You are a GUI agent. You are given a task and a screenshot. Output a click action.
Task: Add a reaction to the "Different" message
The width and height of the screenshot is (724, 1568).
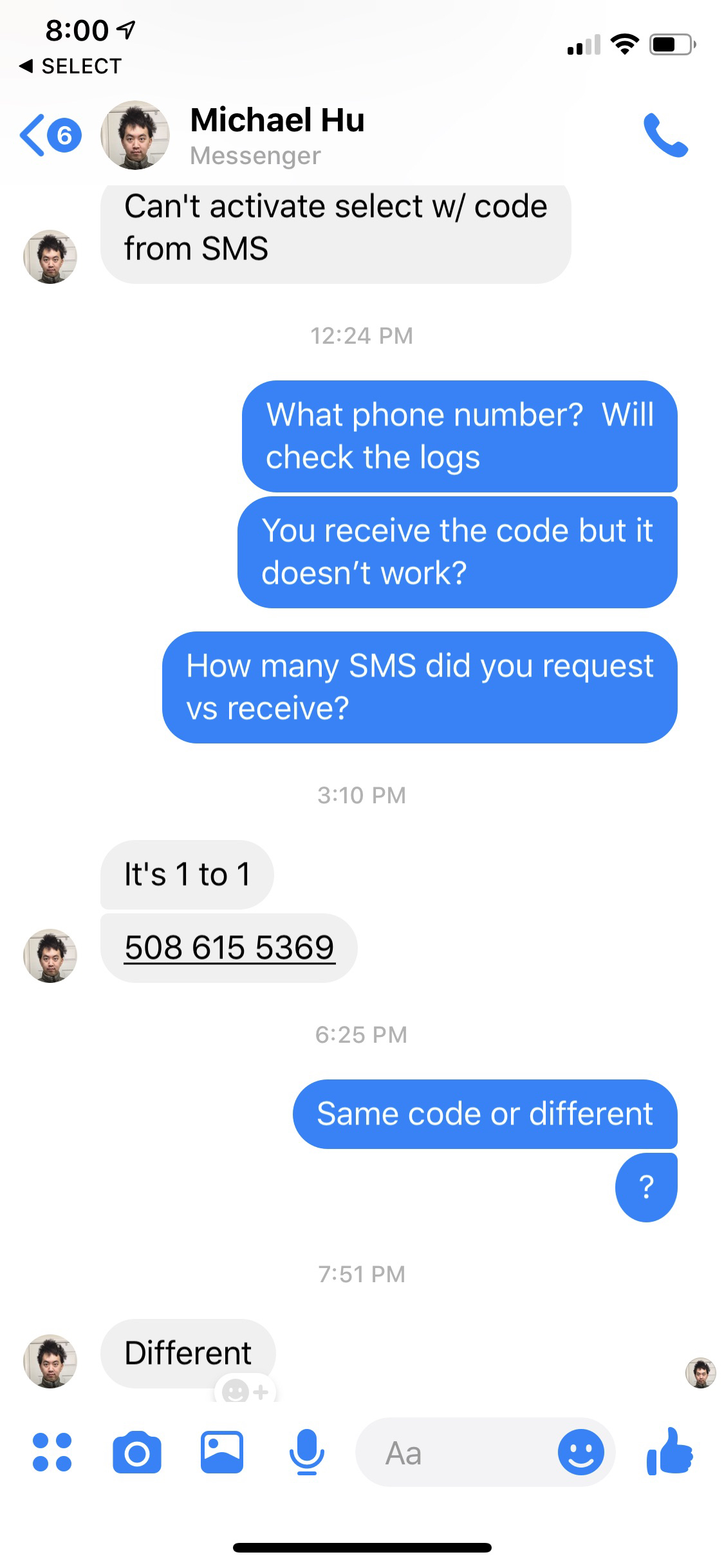pyautogui.click(x=245, y=1392)
